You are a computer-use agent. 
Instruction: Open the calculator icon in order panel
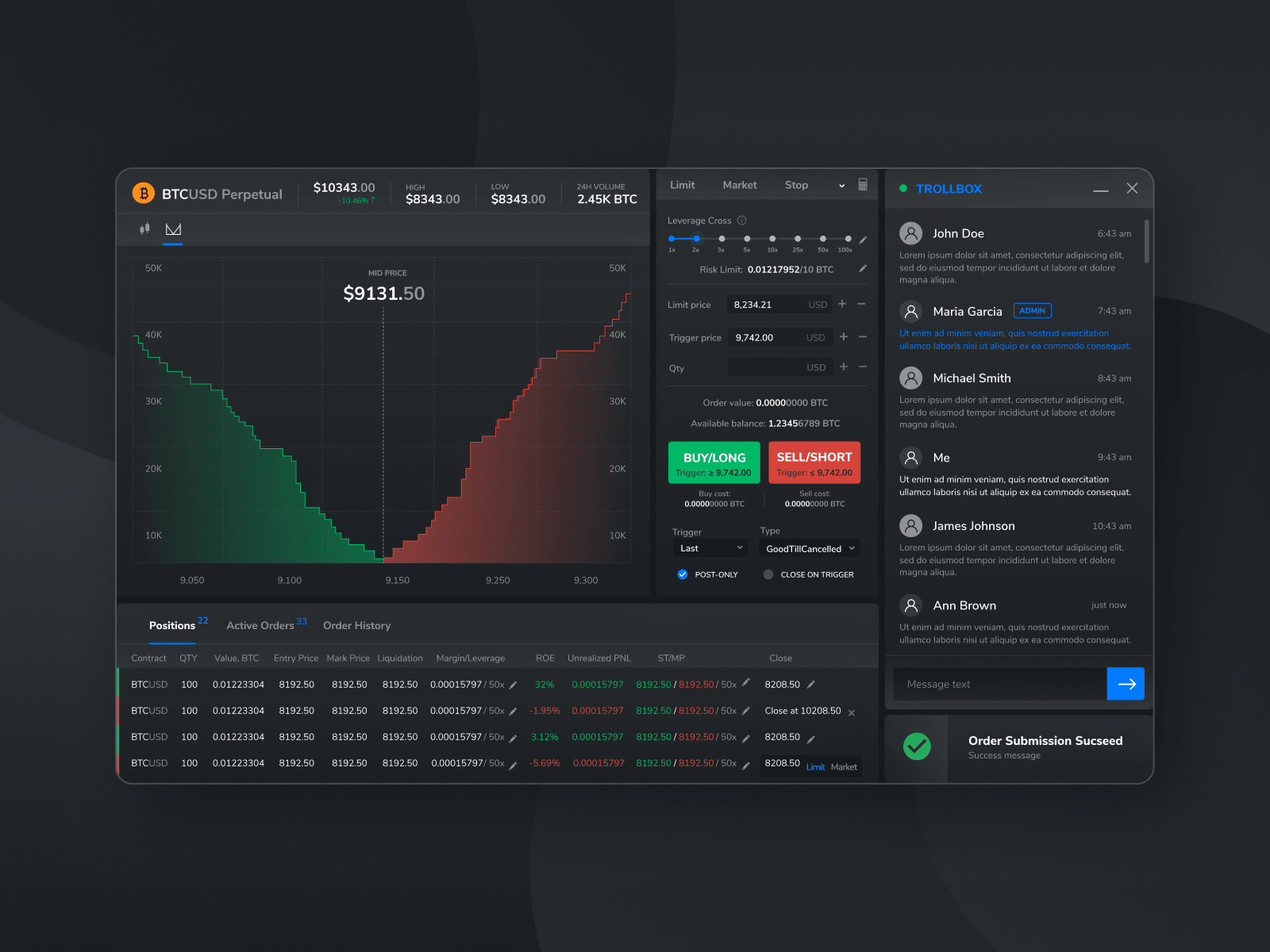[863, 185]
